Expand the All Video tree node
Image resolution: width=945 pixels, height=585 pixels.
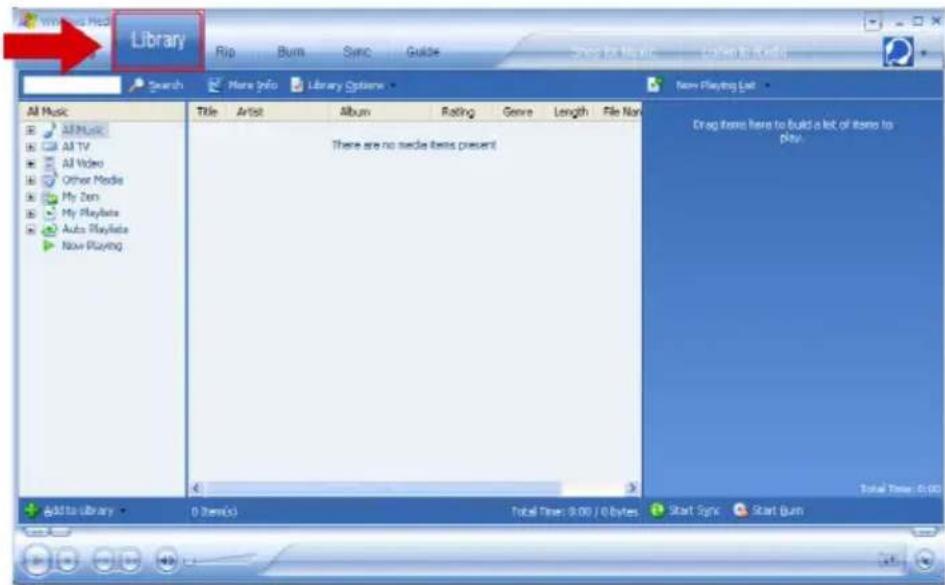pos(31,164)
